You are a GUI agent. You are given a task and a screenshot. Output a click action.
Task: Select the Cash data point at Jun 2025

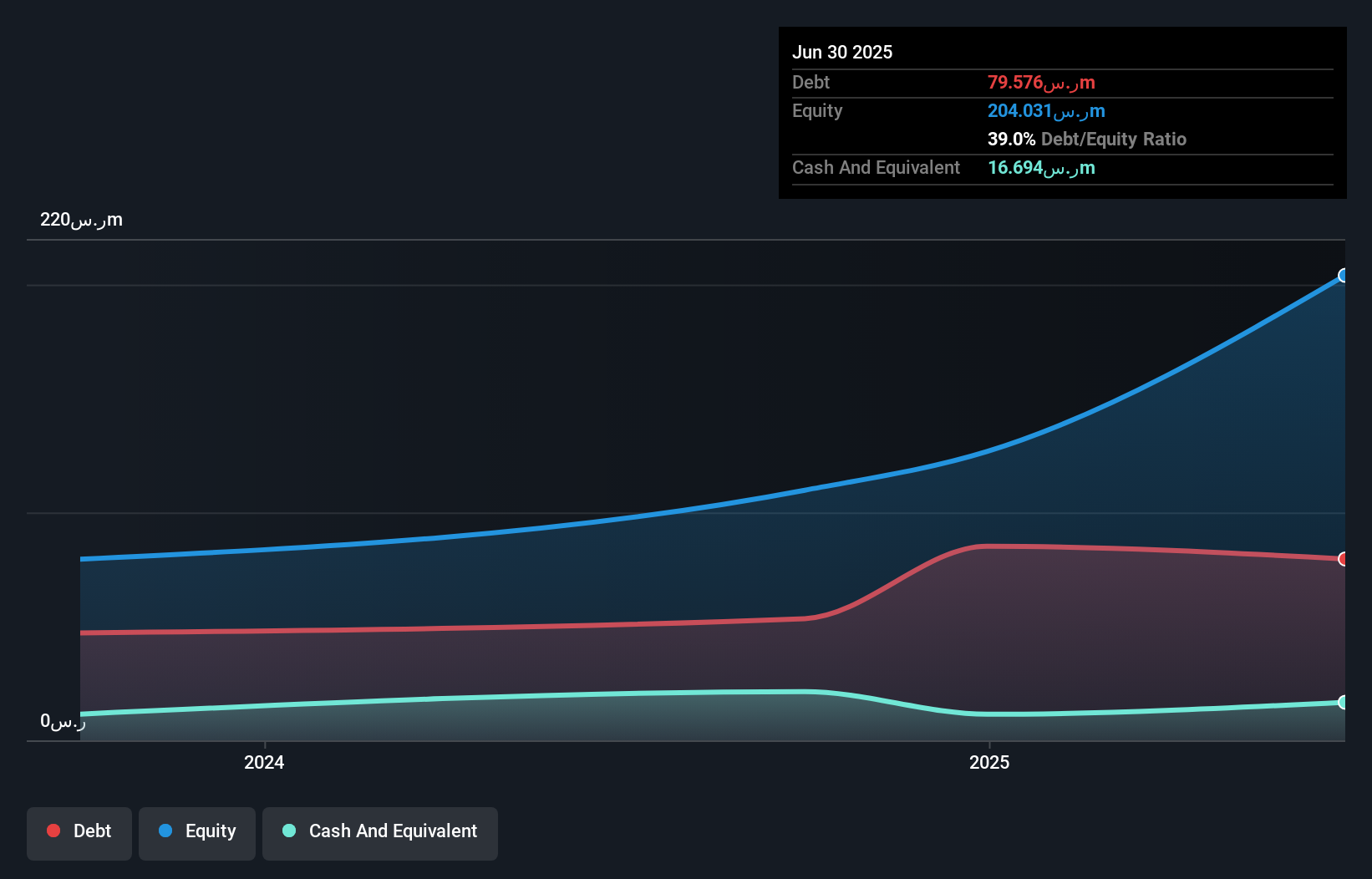point(1344,703)
